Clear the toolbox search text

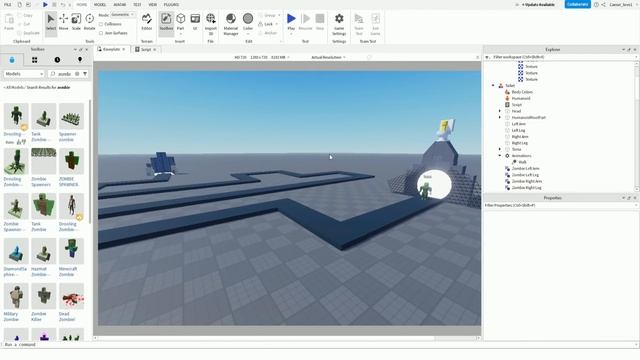click(77, 74)
